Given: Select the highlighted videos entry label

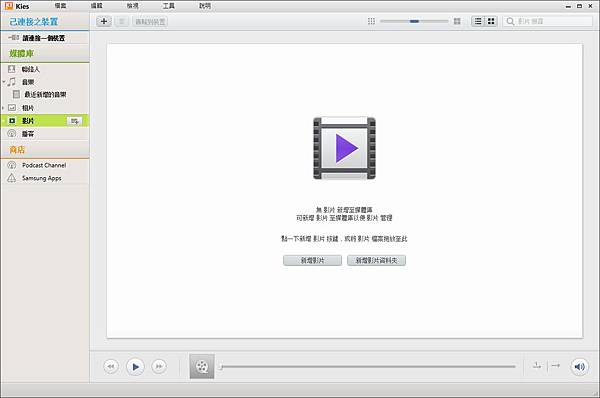Looking at the screenshot, I should [x=28, y=121].
